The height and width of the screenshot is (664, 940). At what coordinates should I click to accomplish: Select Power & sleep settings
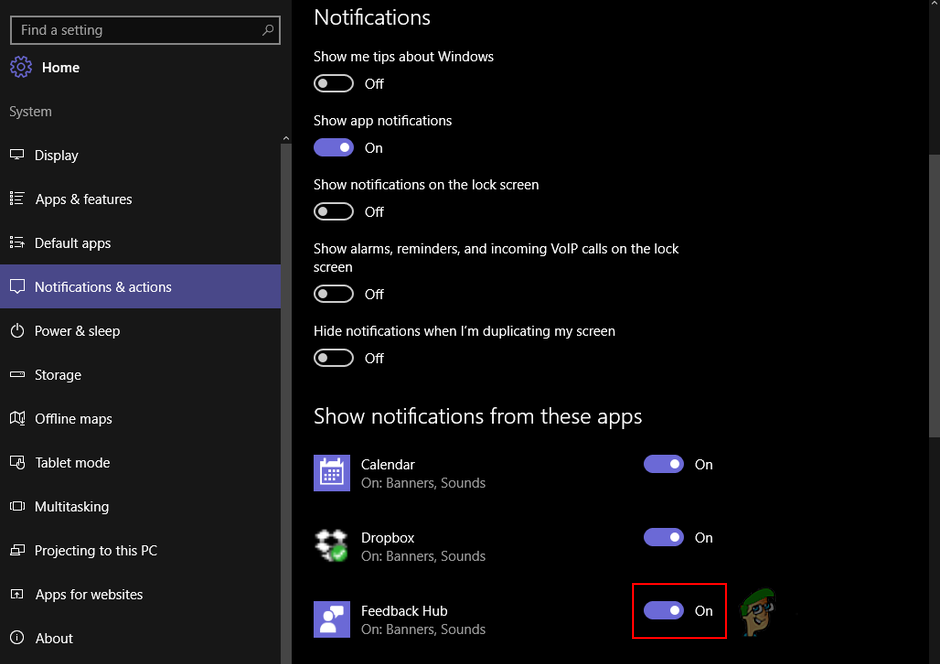click(x=74, y=331)
